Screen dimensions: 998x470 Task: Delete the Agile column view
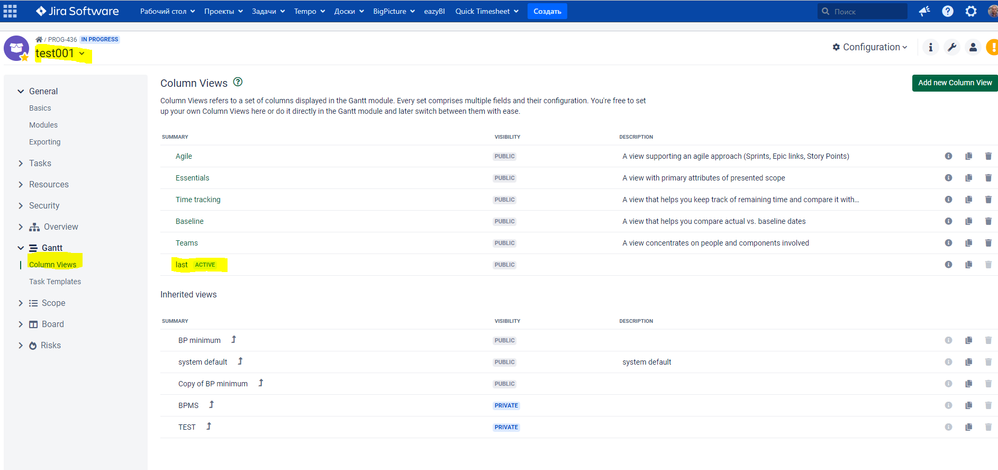tap(988, 156)
